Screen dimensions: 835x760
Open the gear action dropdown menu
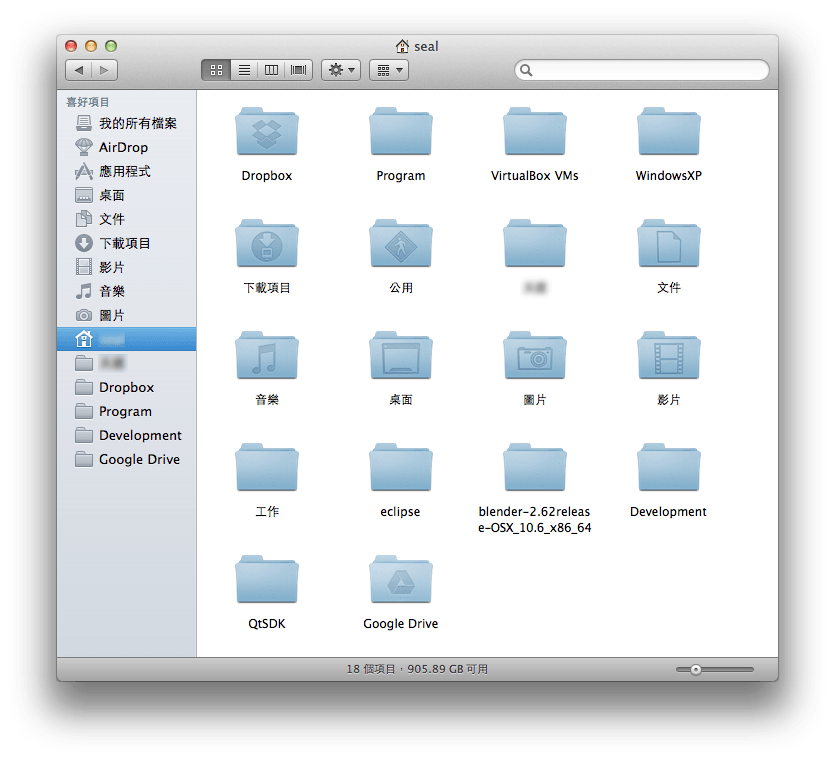(x=341, y=70)
